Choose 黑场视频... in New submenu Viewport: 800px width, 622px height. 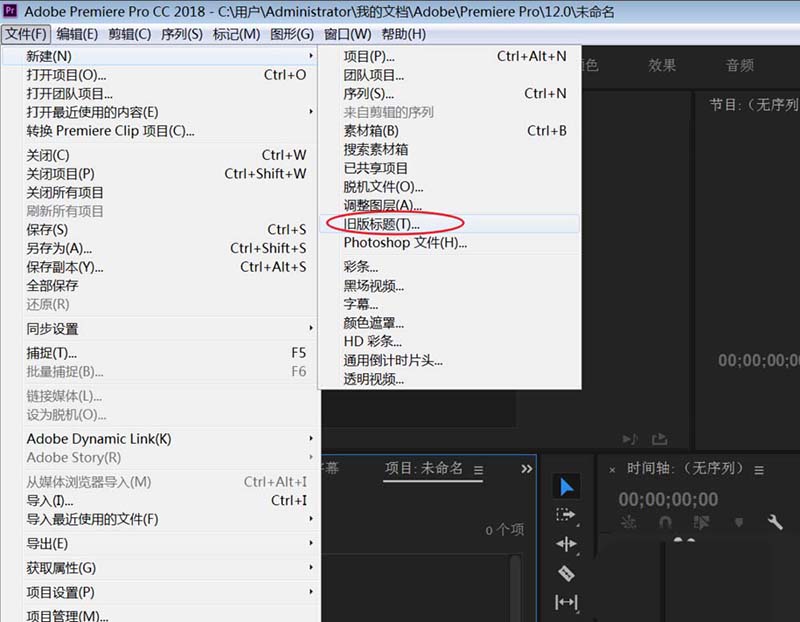click(x=449, y=286)
